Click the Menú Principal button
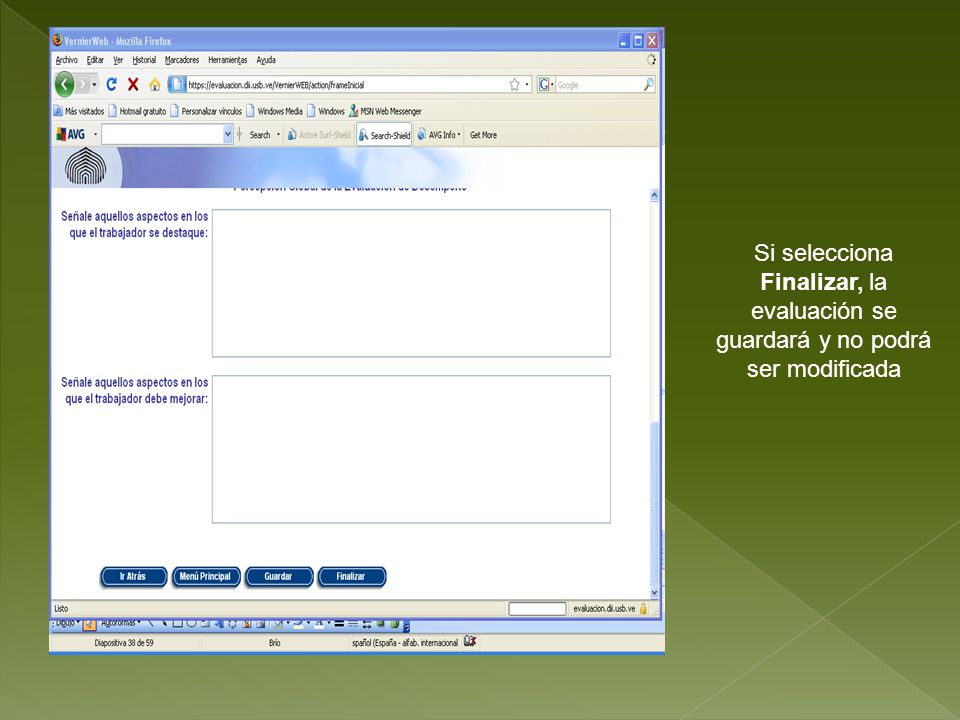 point(206,577)
